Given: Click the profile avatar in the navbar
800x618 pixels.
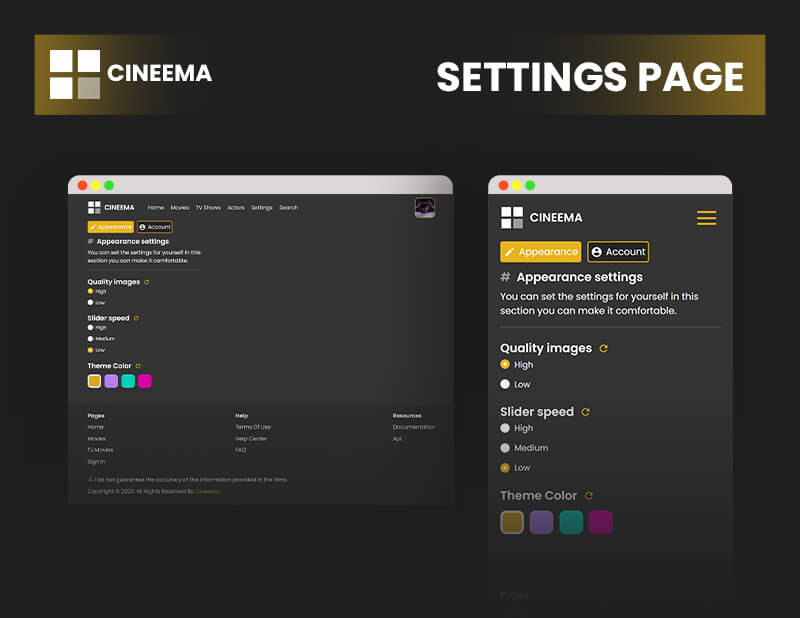Looking at the screenshot, I should [x=424, y=207].
